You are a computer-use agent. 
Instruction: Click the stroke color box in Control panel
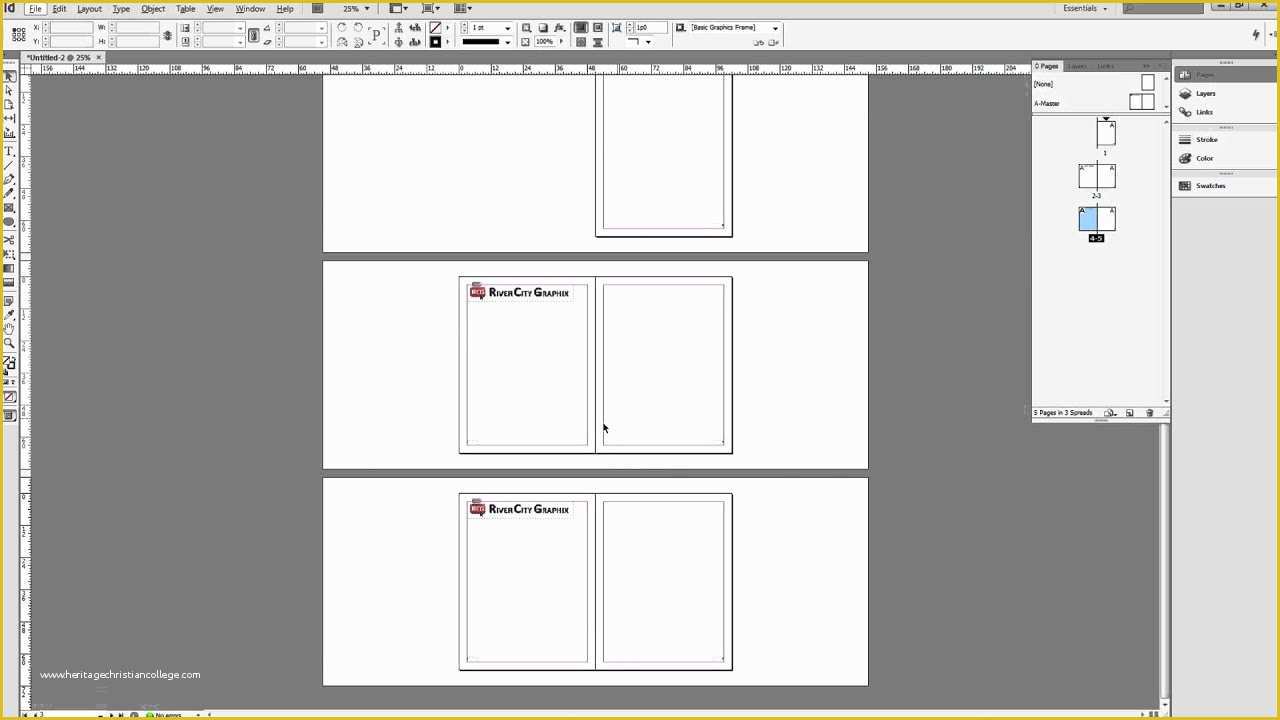tap(436, 42)
